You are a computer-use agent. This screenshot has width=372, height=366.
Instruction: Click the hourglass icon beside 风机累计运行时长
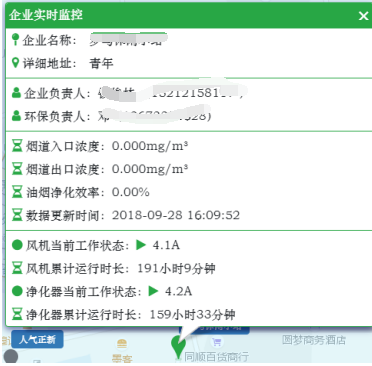tap(17, 268)
